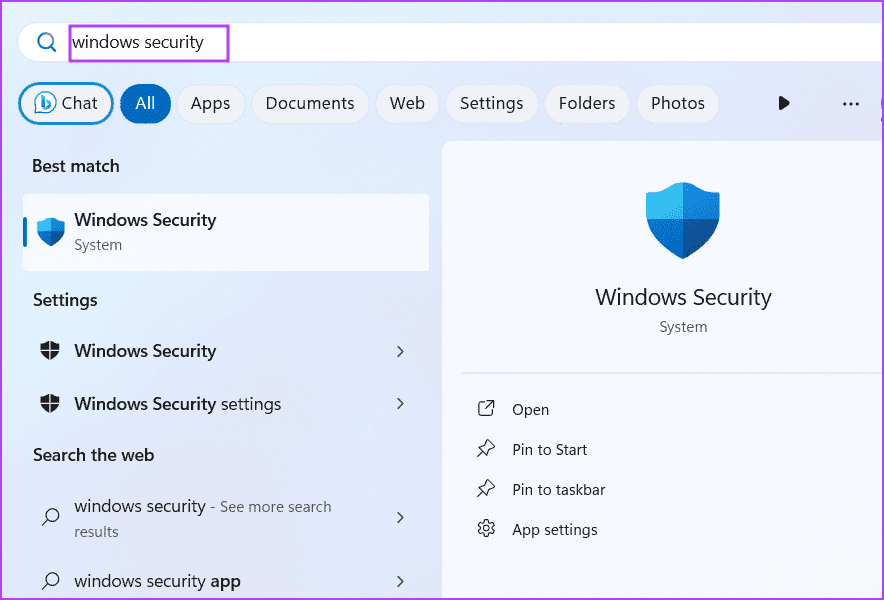
Task: Select the All filter tab
Action: coord(145,104)
